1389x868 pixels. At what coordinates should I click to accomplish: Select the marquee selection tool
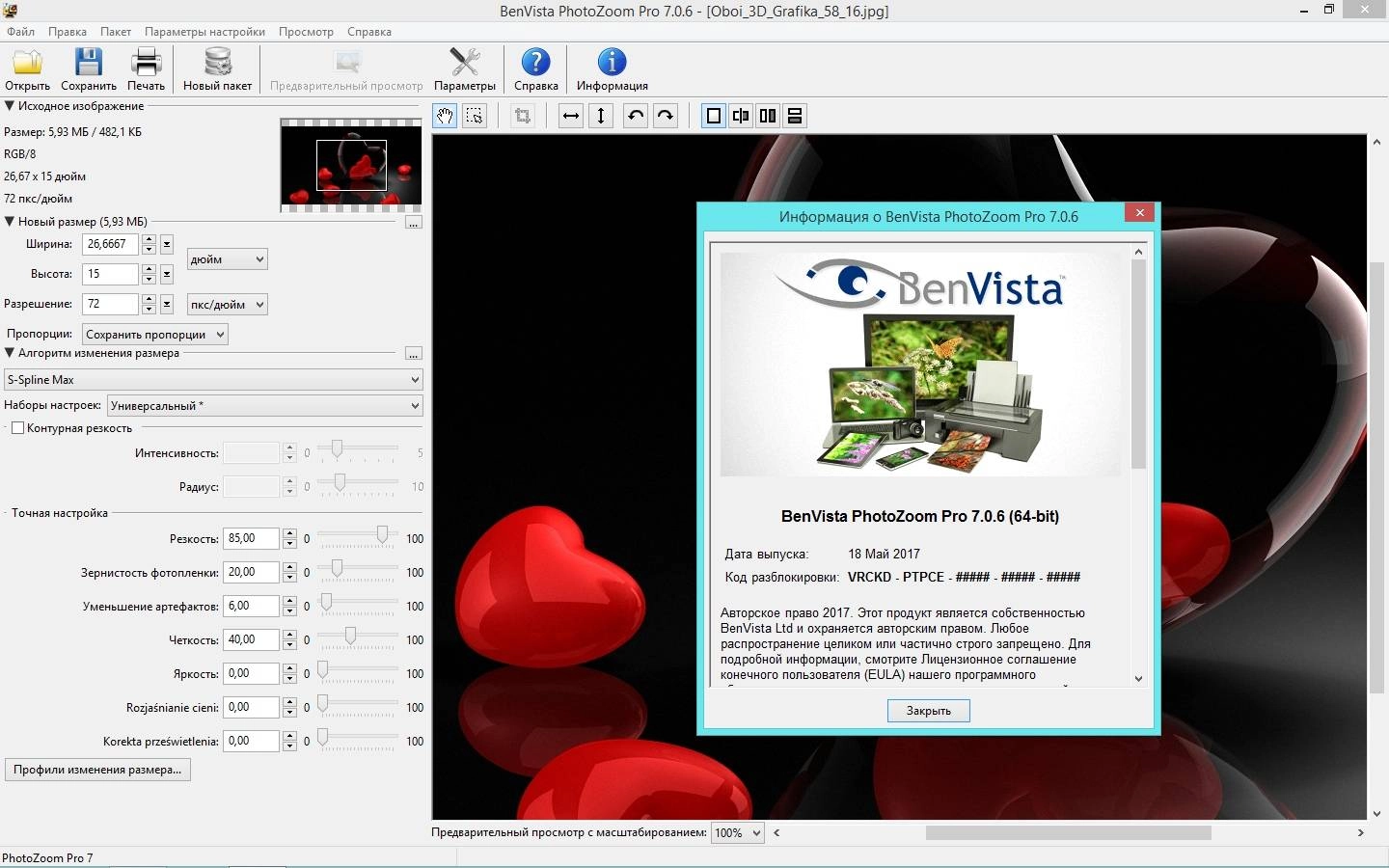pos(475,116)
